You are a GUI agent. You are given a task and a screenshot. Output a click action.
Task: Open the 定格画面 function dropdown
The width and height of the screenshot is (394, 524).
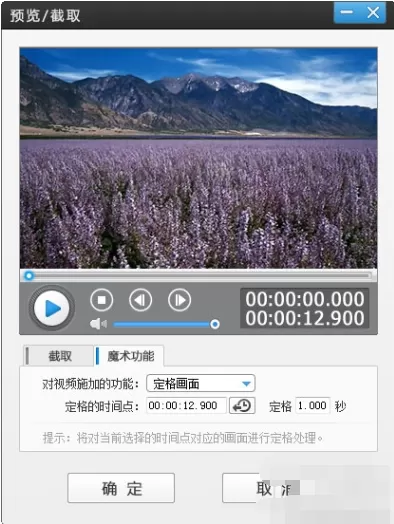201,383
